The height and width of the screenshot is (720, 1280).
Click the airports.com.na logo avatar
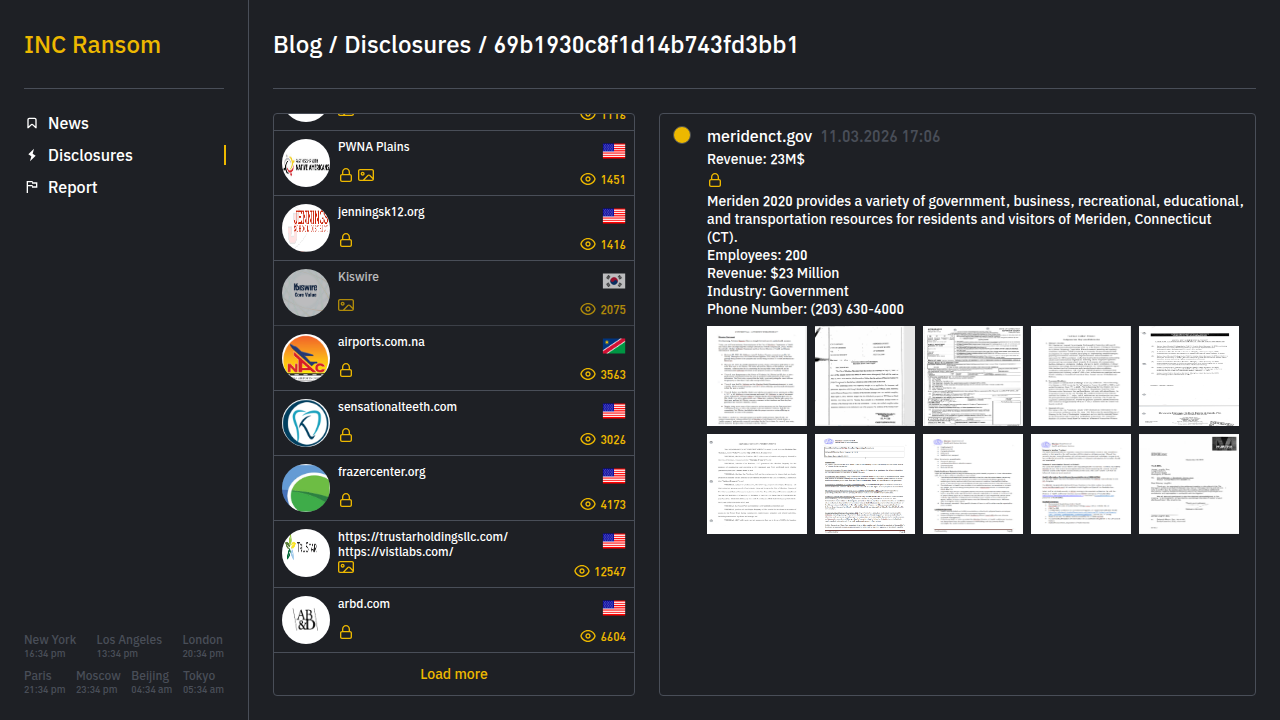[x=306, y=358]
